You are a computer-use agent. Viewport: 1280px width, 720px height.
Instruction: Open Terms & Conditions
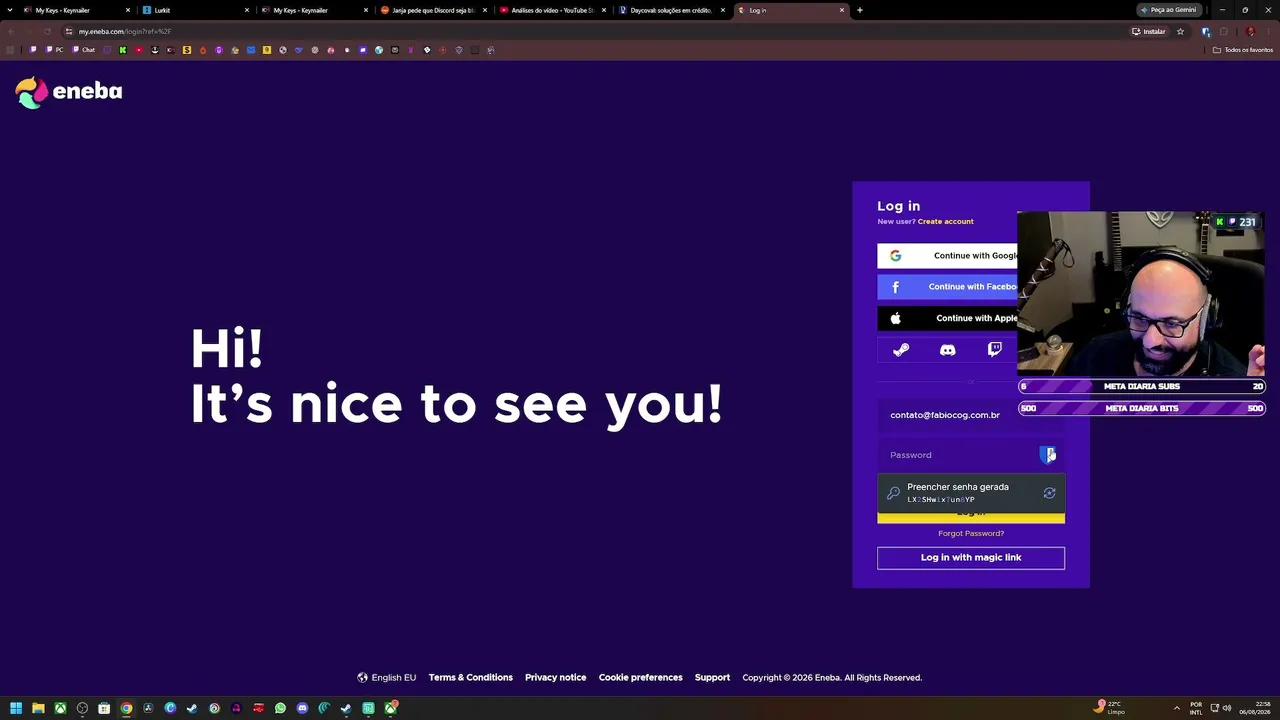pyautogui.click(x=471, y=678)
